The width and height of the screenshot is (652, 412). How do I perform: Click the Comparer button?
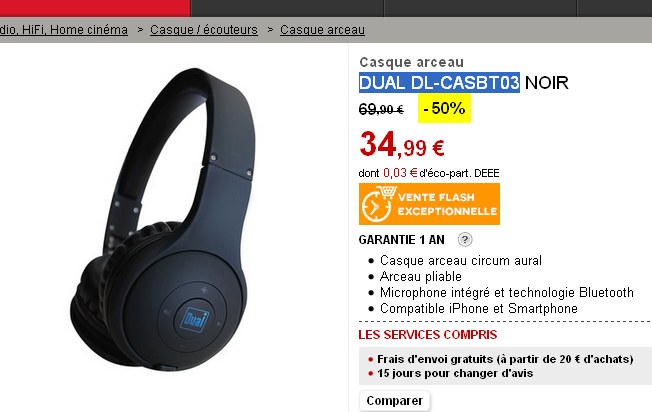(394, 401)
